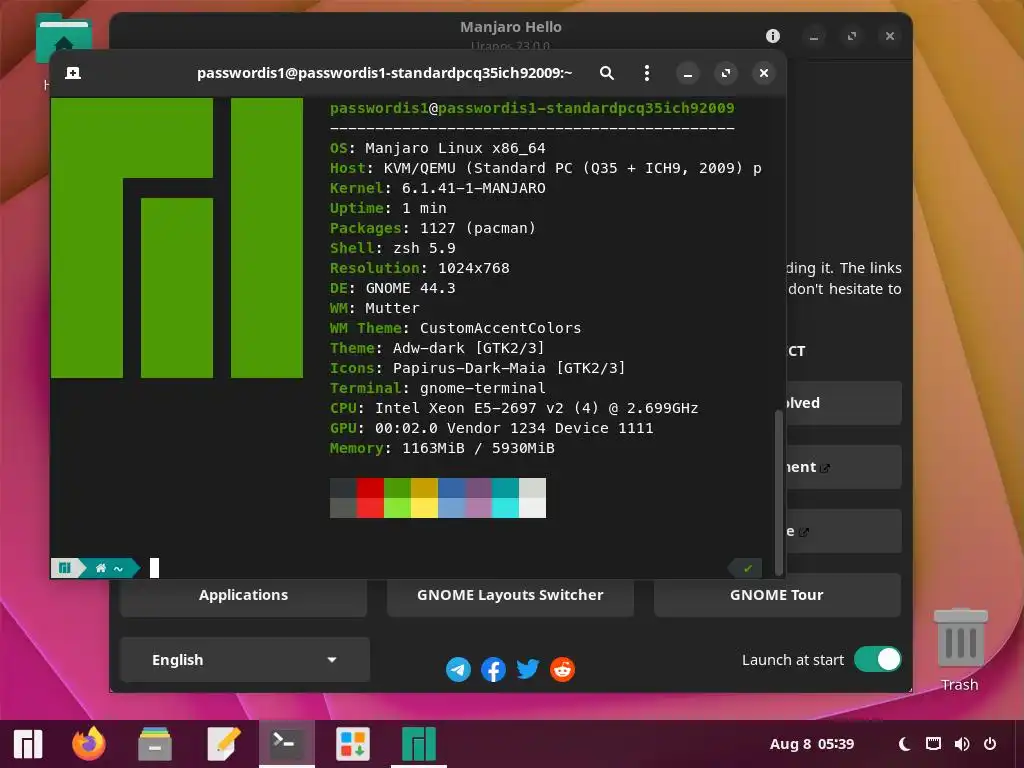The height and width of the screenshot is (768, 1024).
Task: Click the night mode moon icon
Action: pos(904,744)
